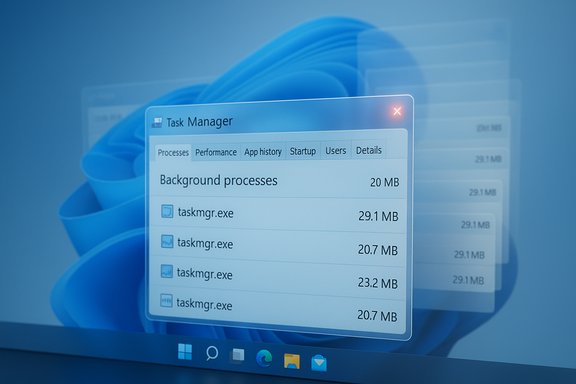Screen dimensions: 576x384
Task: Open the Performance tab
Action: point(216,152)
